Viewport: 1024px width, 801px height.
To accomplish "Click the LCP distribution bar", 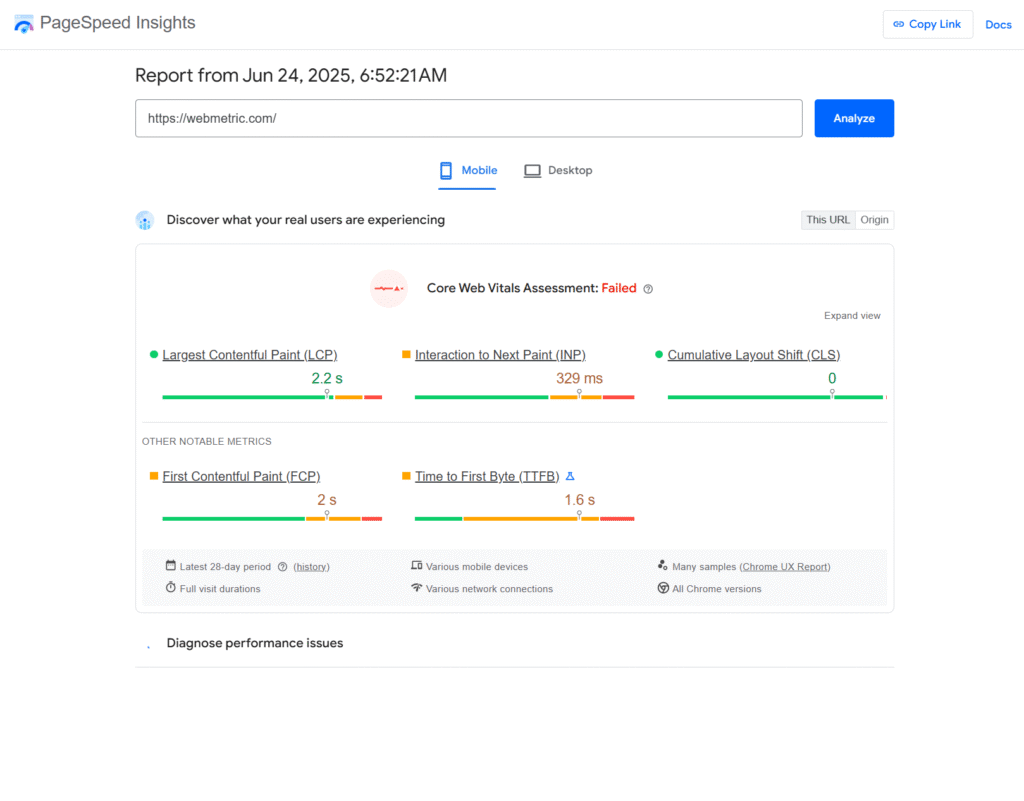I will (x=272, y=397).
